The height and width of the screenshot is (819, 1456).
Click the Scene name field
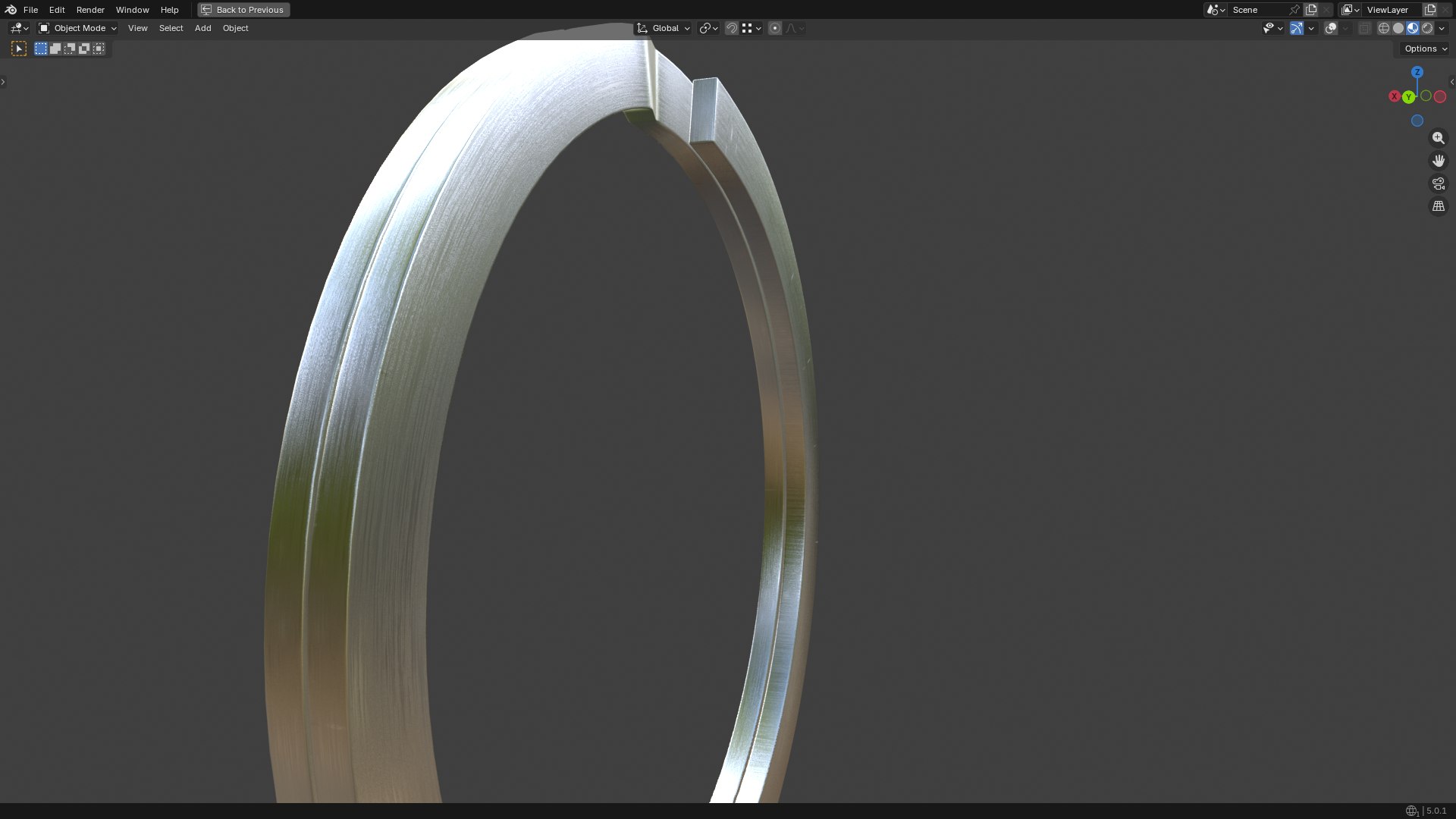click(x=1257, y=10)
